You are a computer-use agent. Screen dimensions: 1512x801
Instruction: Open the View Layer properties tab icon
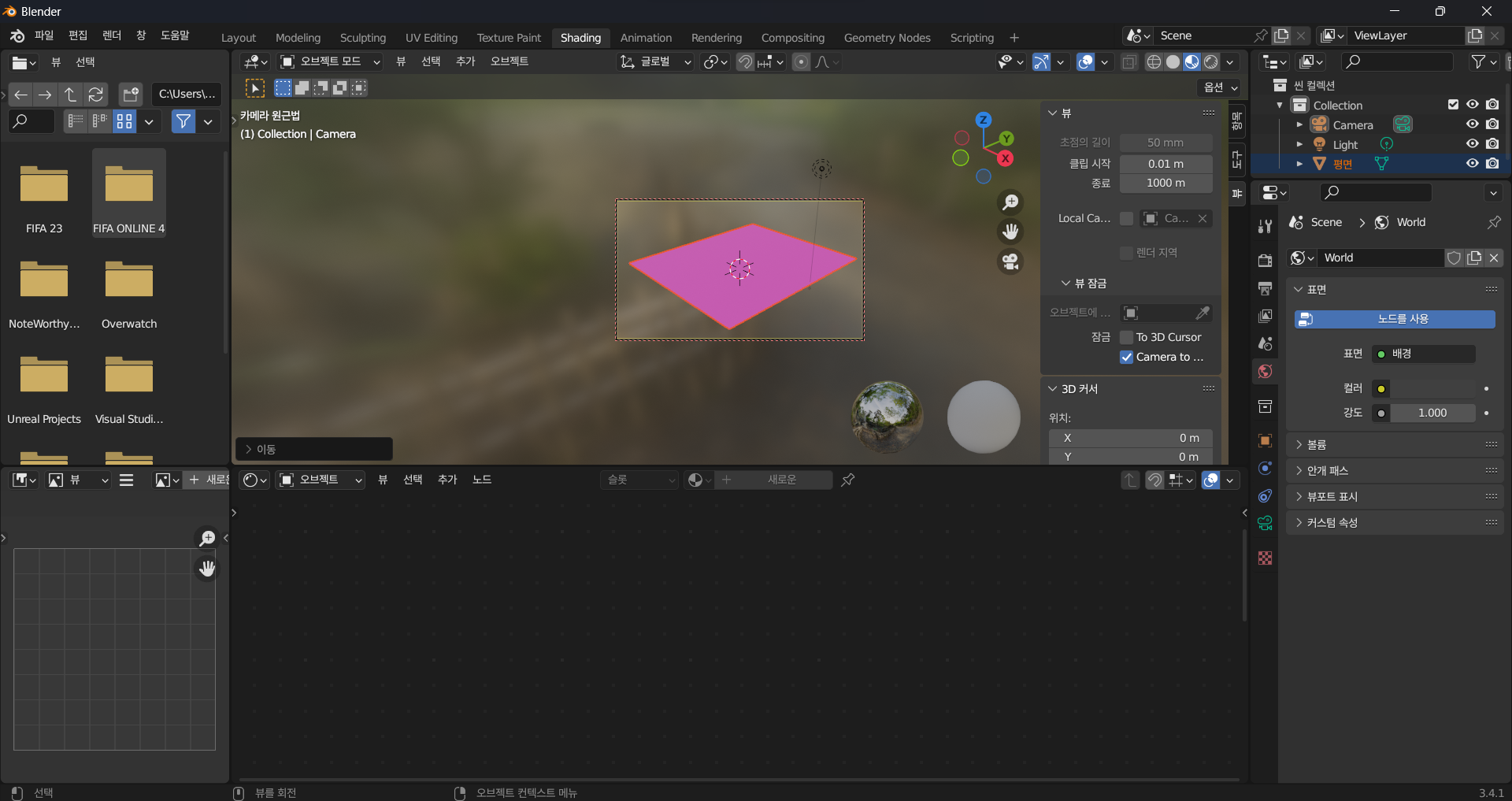tap(1265, 316)
